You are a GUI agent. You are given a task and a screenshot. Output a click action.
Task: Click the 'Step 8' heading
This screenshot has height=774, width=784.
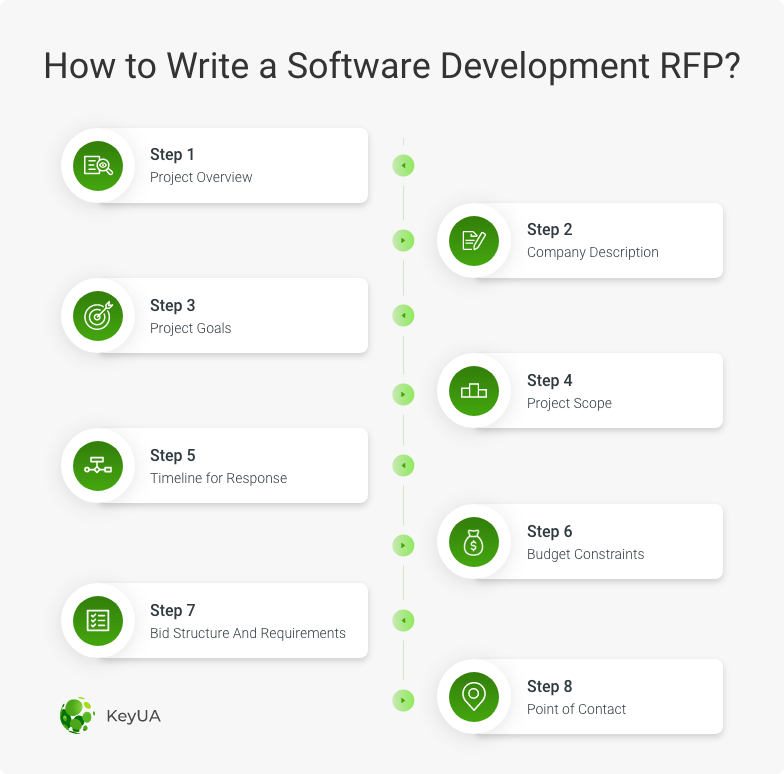pyautogui.click(x=550, y=686)
